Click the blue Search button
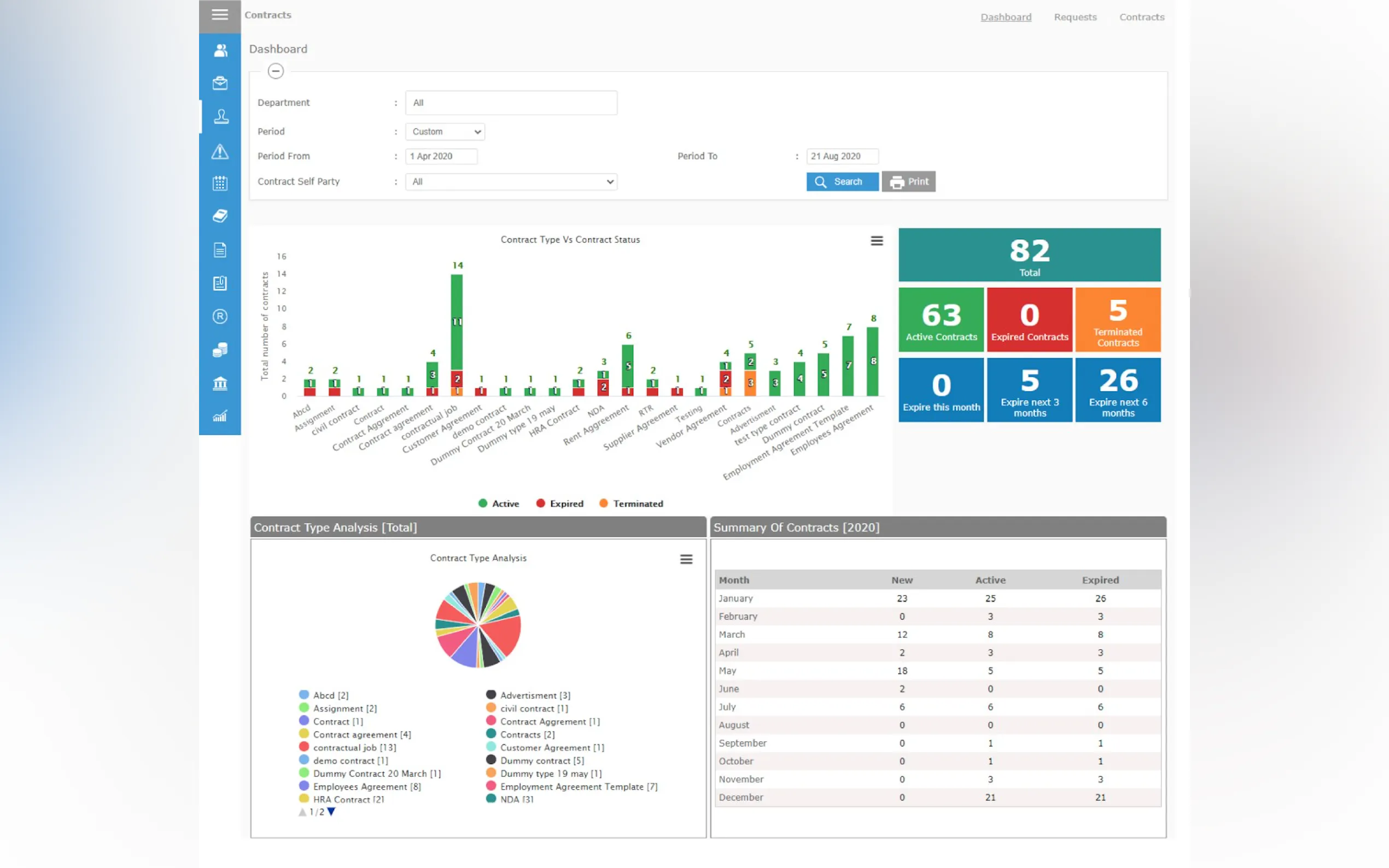The height and width of the screenshot is (868, 1389). click(x=842, y=182)
